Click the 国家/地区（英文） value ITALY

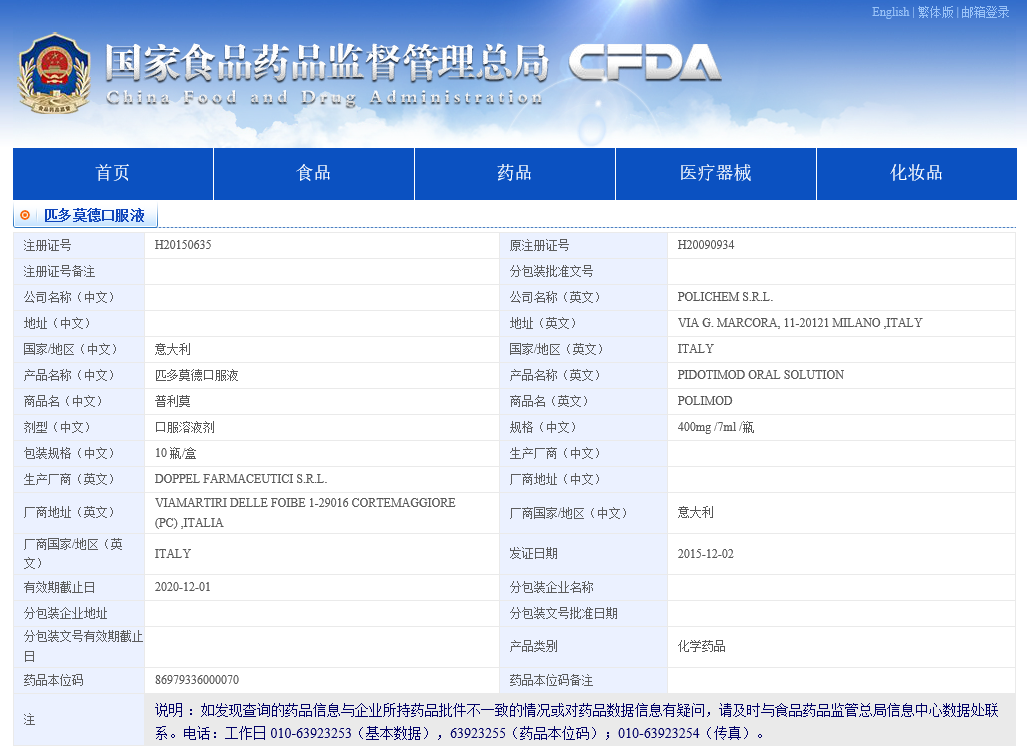tap(696, 349)
